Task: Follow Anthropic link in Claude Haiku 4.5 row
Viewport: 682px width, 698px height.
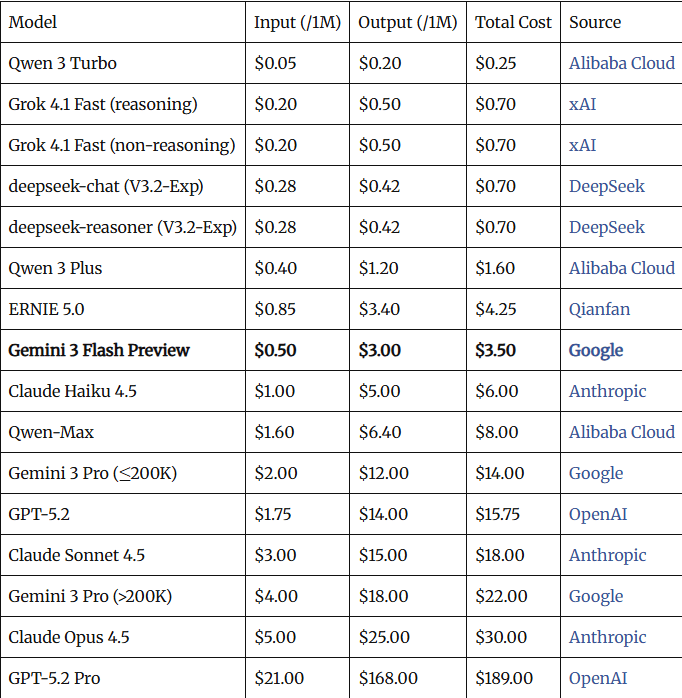Action: coord(607,391)
